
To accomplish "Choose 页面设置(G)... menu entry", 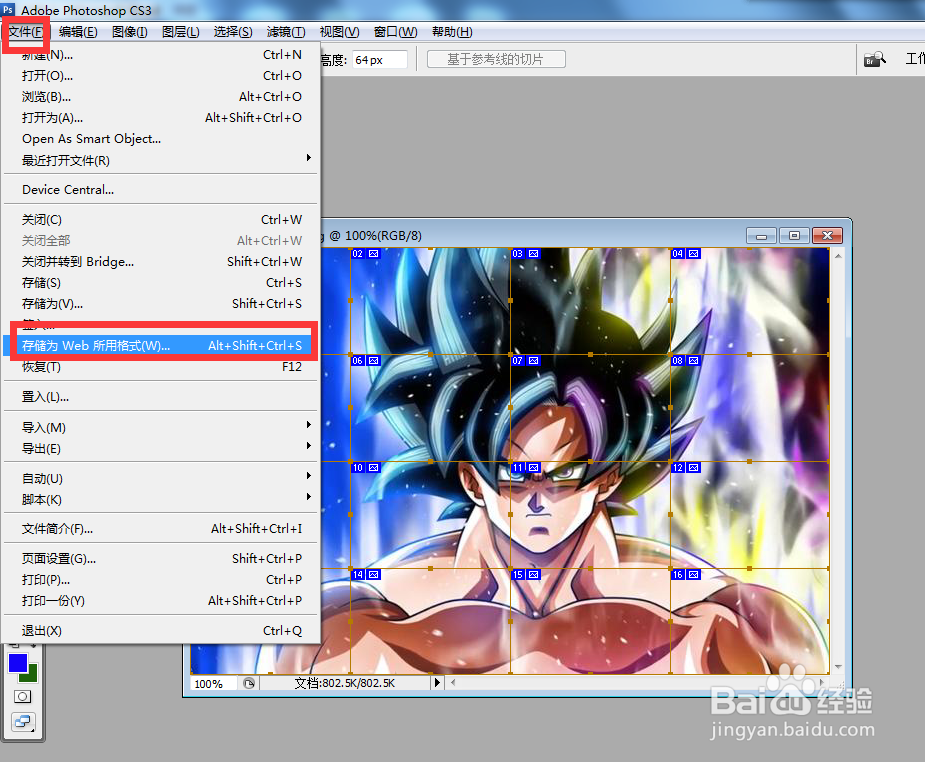I will (161, 559).
